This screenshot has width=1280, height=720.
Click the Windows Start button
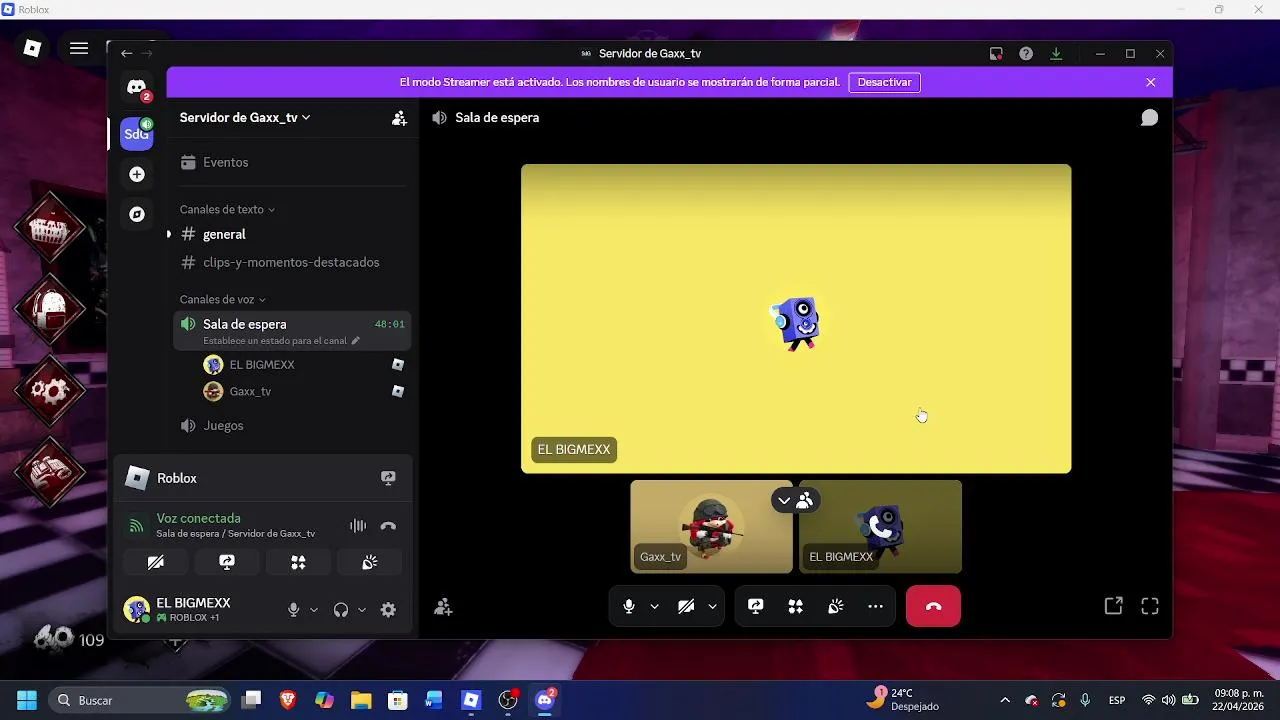(27, 700)
